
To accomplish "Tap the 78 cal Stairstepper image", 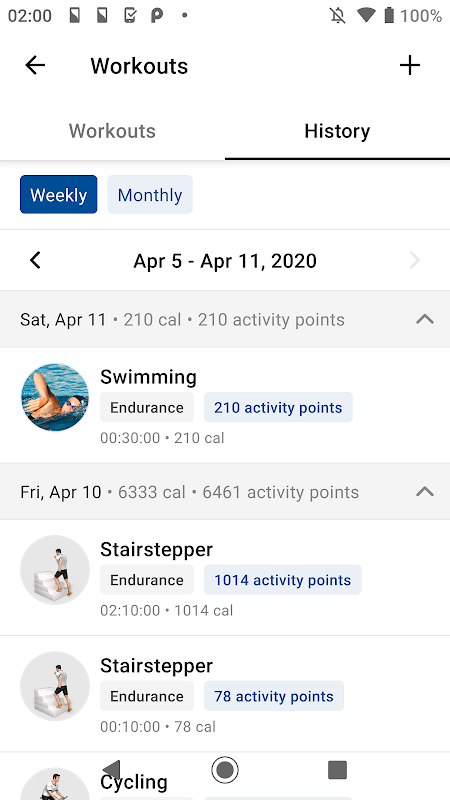I will pyautogui.click(x=55, y=686).
